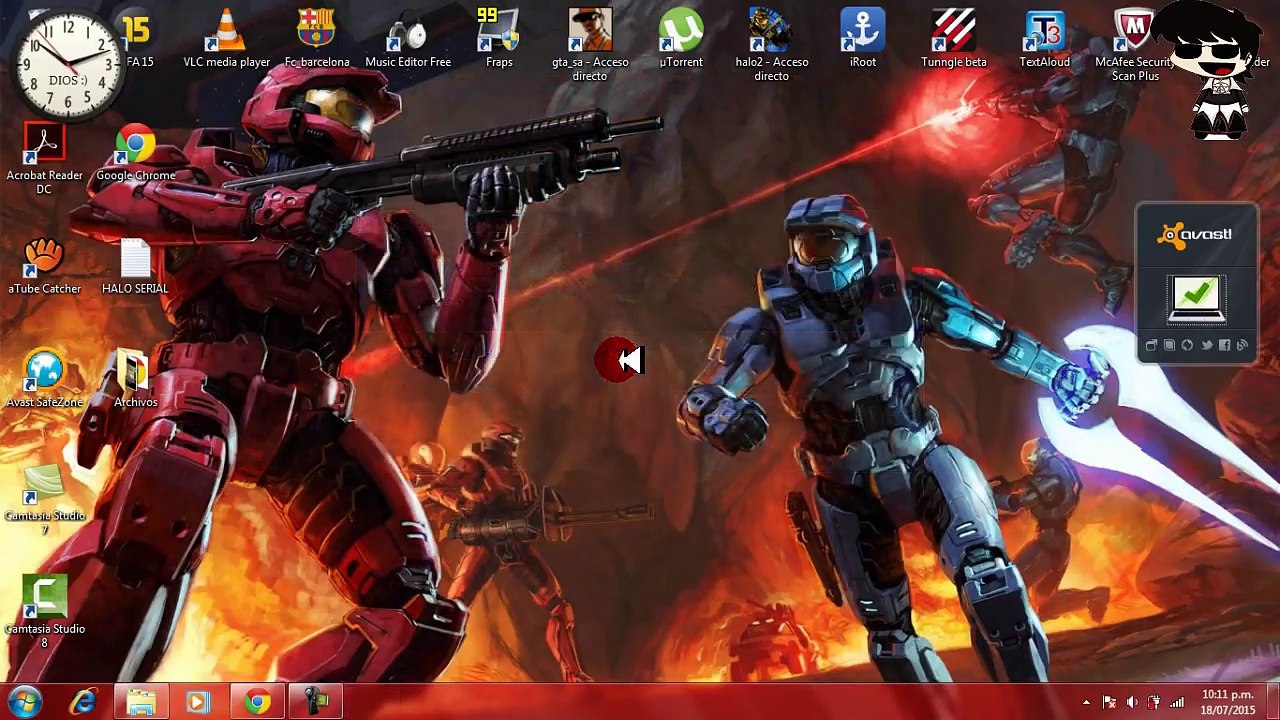Click the Twitter icon in avast gadget

(x=1206, y=345)
